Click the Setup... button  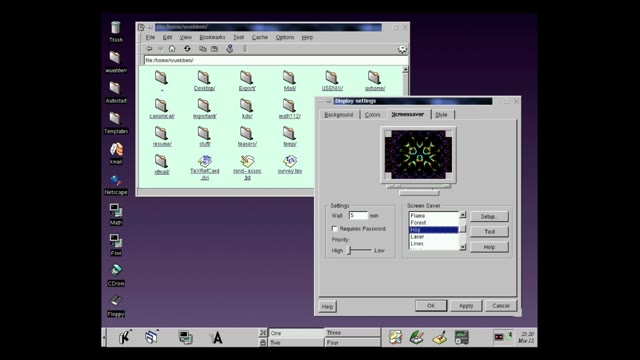tap(489, 216)
